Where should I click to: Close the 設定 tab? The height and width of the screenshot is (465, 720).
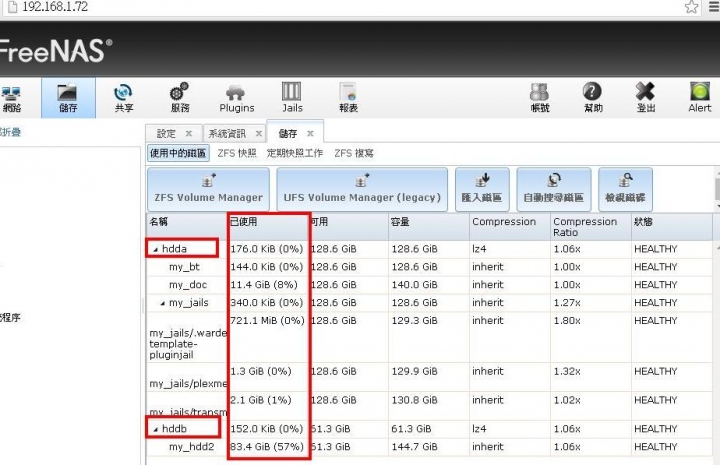(189, 134)
